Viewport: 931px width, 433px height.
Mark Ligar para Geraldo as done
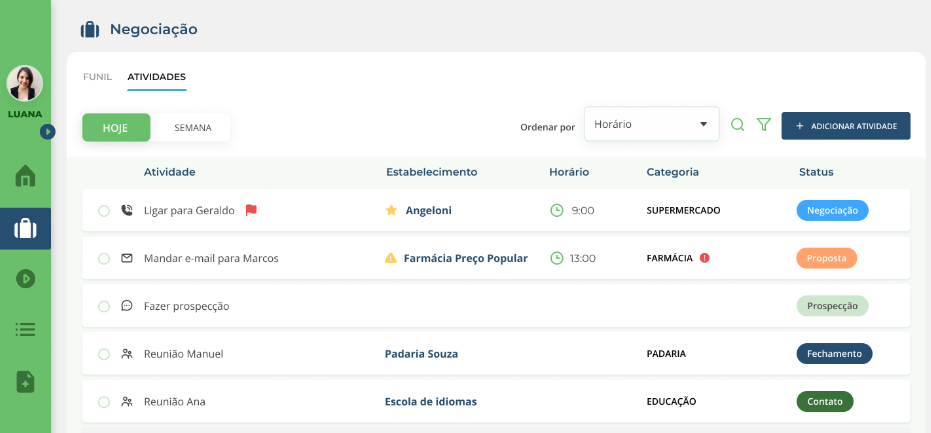point(104,211)
